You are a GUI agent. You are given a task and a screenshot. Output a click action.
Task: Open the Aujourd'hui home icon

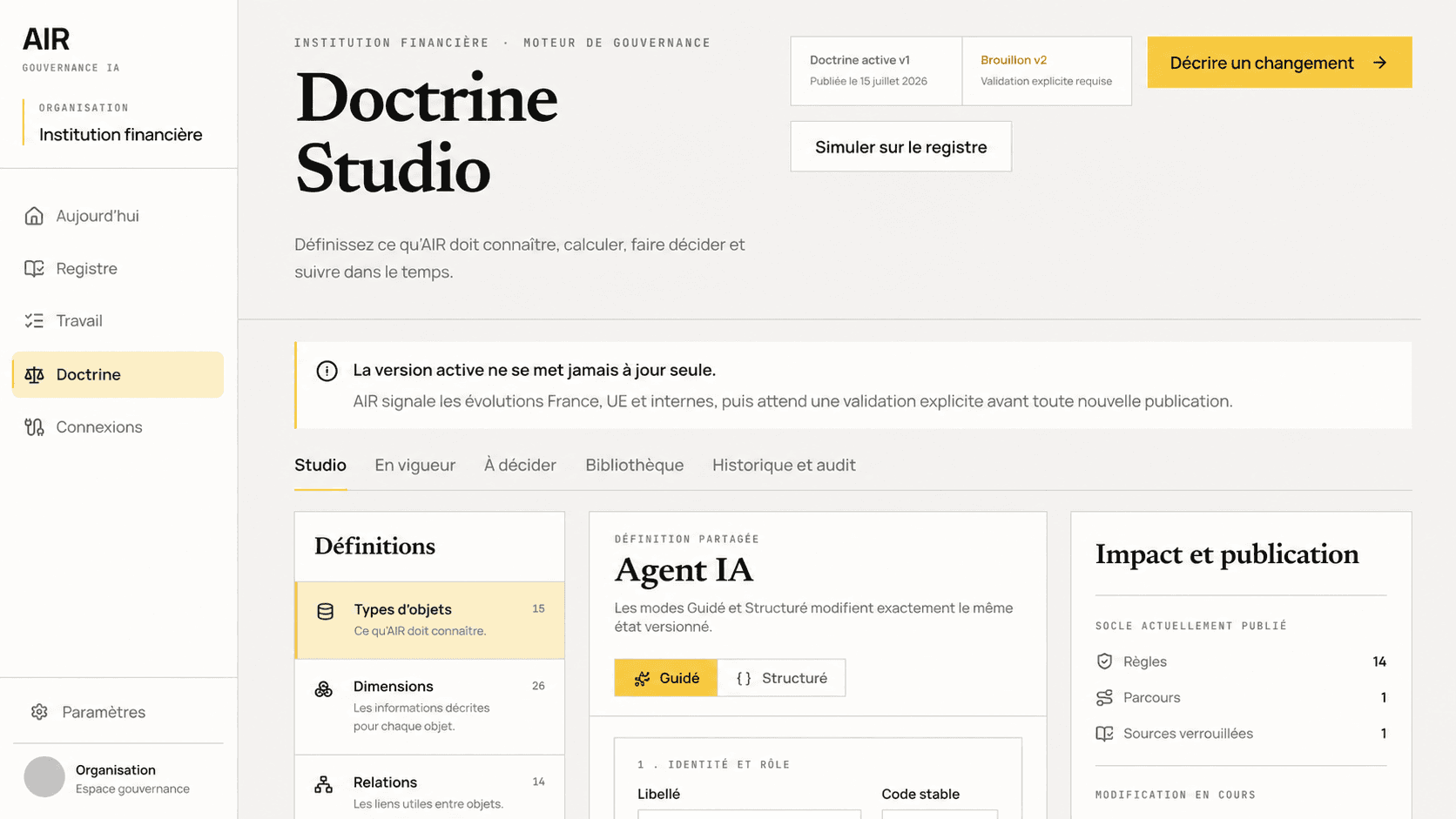pyautogui.click(x=34, y=216)
